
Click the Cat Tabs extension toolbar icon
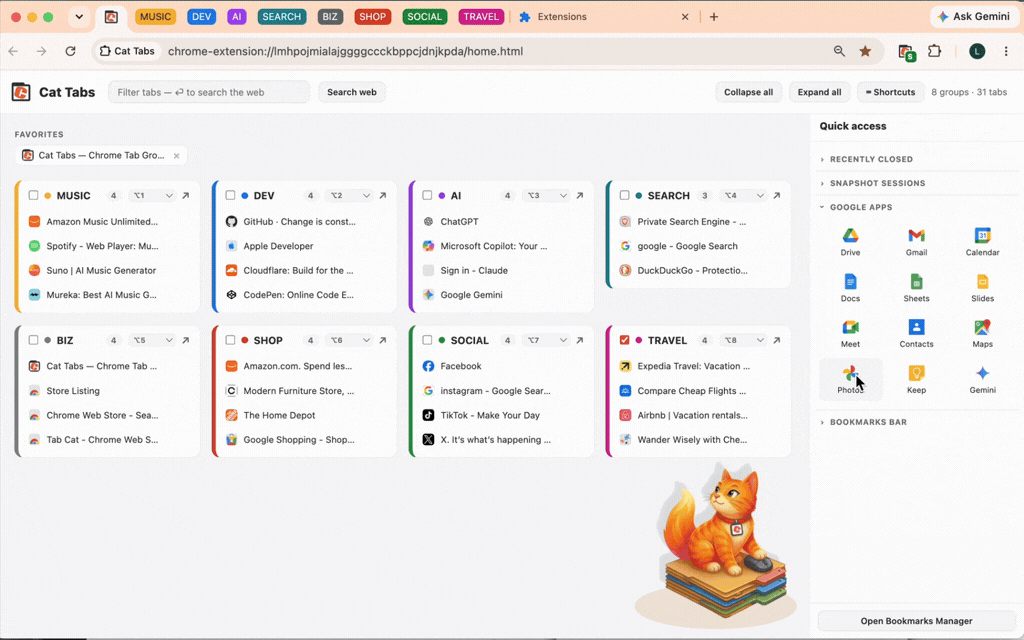(906, 52)
